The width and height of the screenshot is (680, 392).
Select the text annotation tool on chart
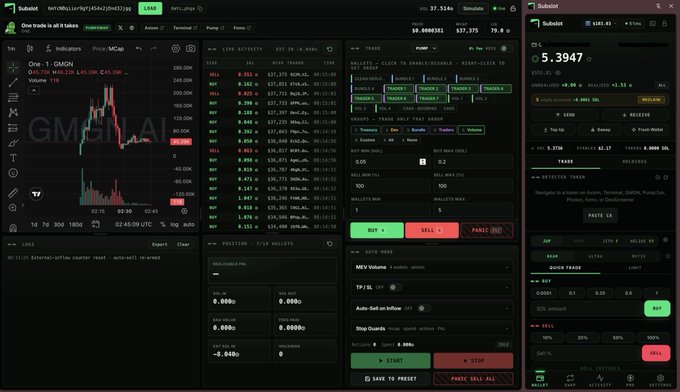[x=13, y=158]
